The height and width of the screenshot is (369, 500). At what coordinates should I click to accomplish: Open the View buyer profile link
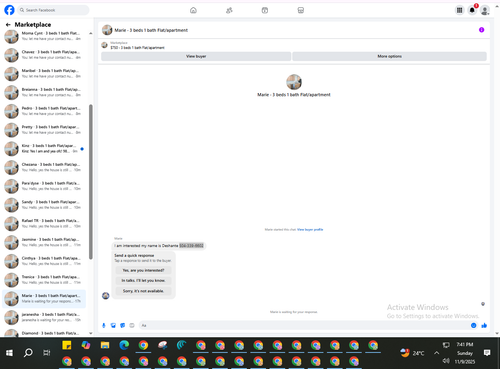tap(310, 230)
